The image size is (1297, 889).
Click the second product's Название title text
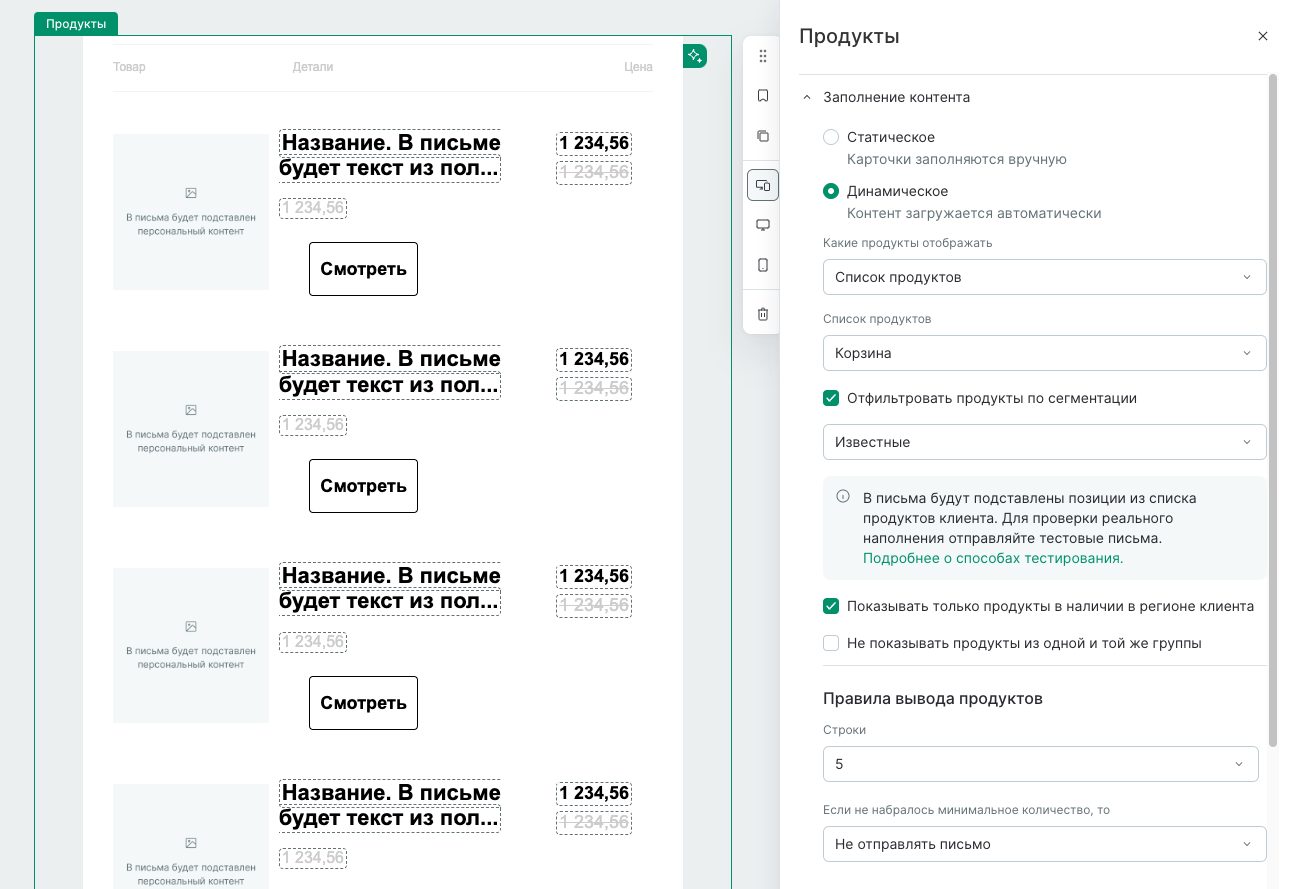click(390, 372)
